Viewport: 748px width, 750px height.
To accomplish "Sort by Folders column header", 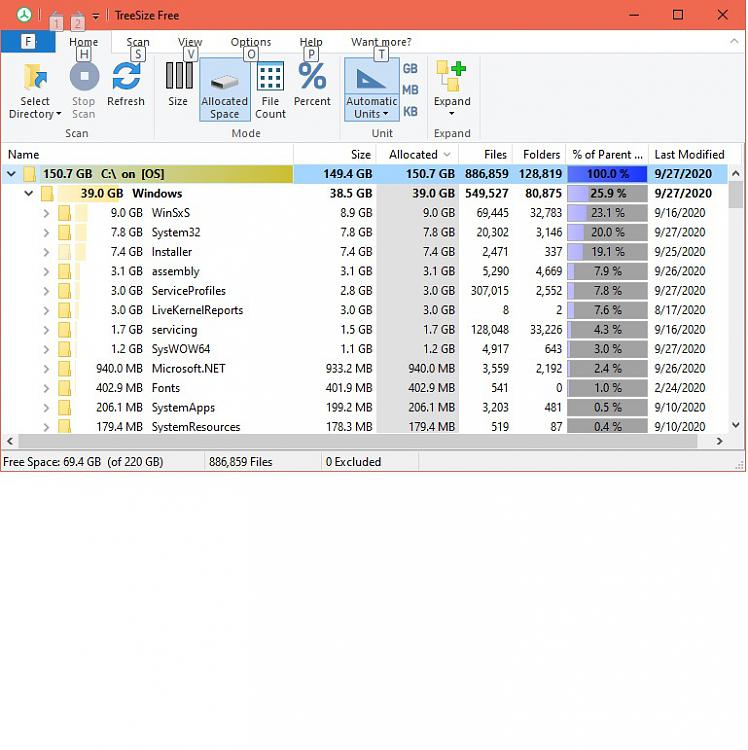I will click(539, 154).
